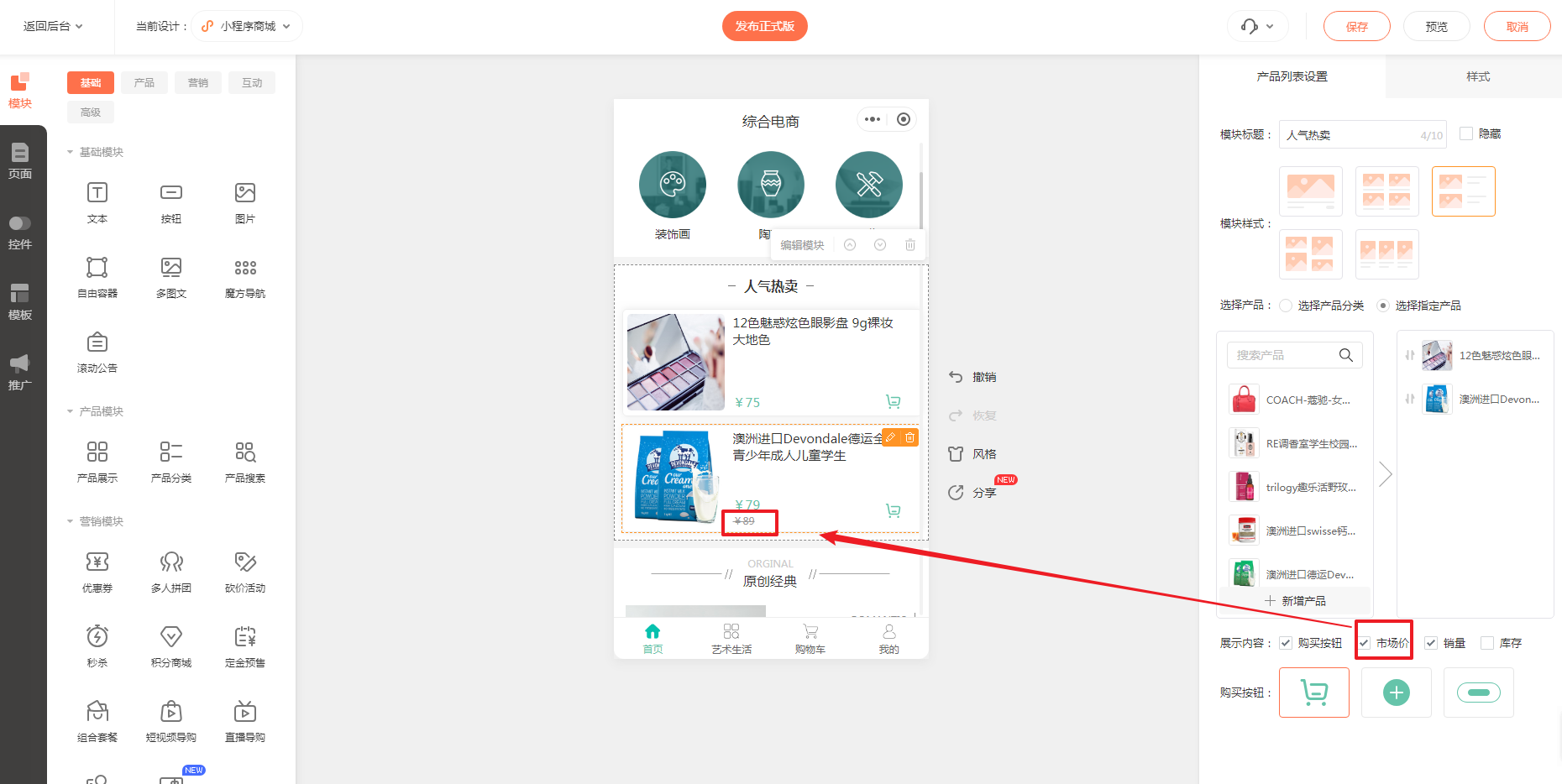This screenshot has width=1562, height=784.
Task: Click 新增产品 to add a product
Action: 1296,601
